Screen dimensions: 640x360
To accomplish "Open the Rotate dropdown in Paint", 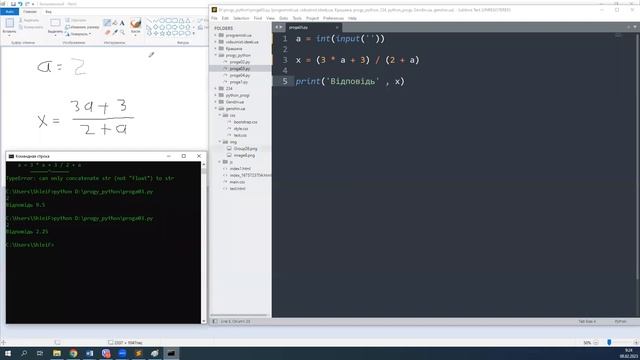I will [79, 34].
